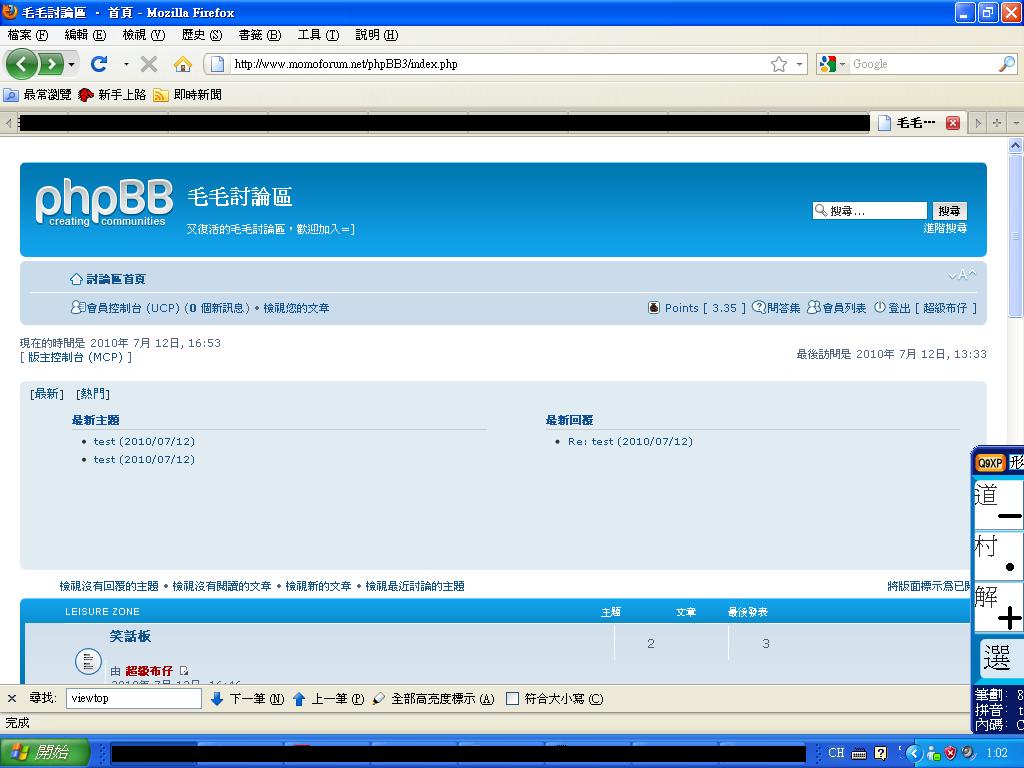The height and width of the screenshot is (768, 1024).
Task: Click the phpBB logo
Action: click(104, 202)
